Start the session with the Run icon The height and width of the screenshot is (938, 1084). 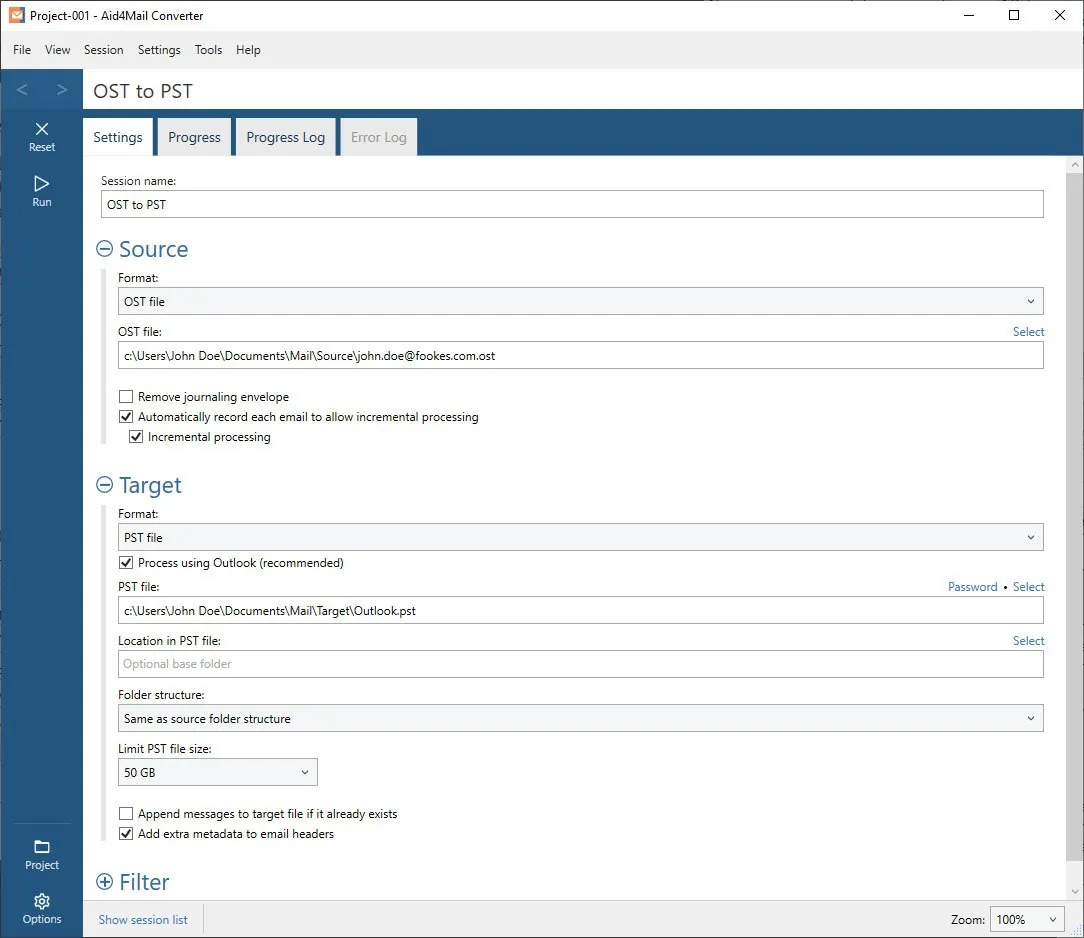pos(41,183)
